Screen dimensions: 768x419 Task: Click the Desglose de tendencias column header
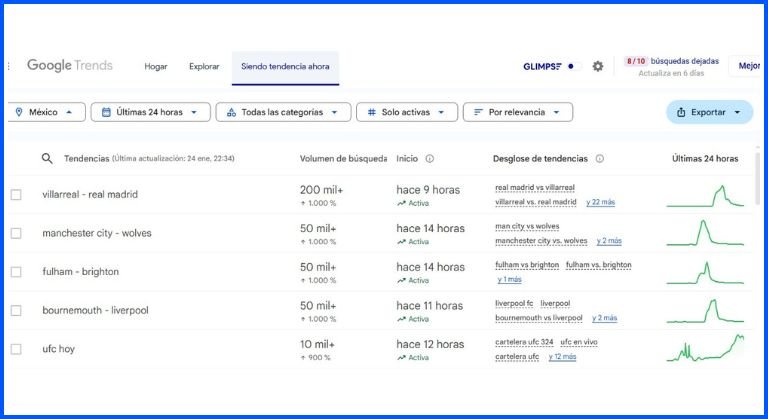(540, 158)
